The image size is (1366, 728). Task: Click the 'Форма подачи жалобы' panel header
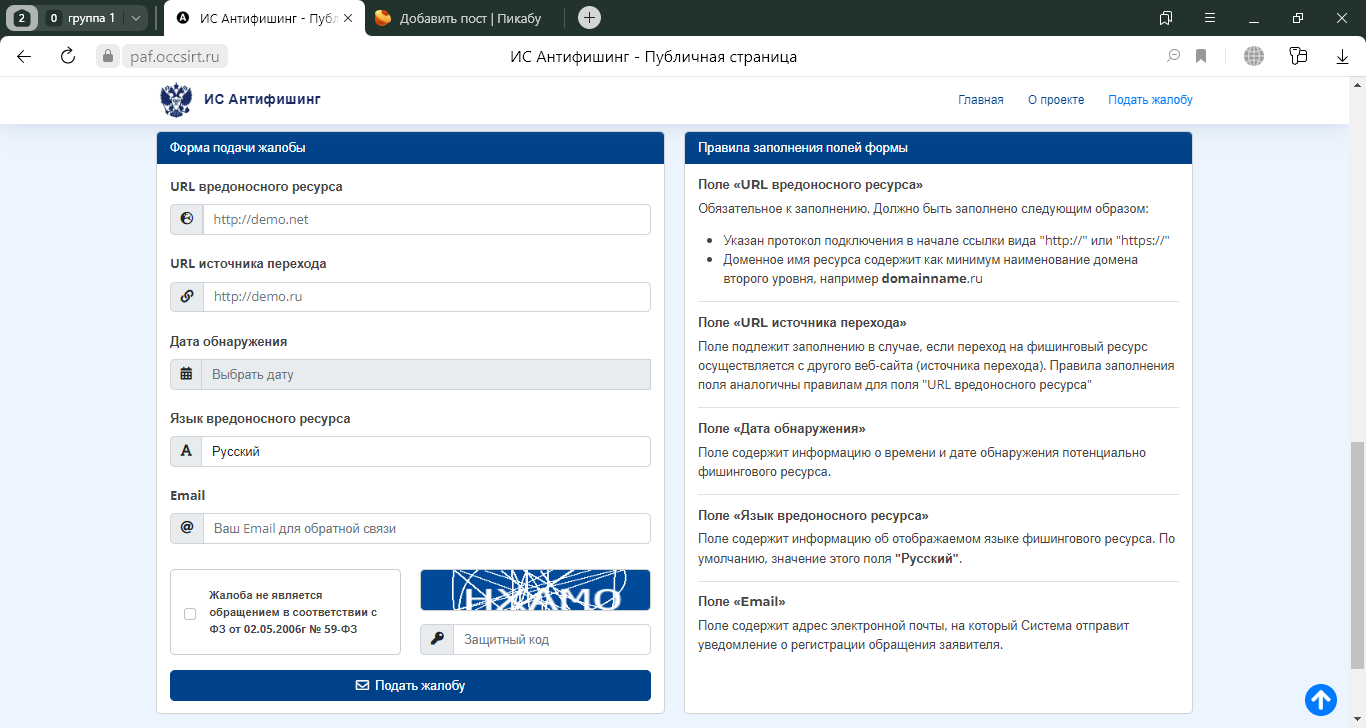(410, 148)
